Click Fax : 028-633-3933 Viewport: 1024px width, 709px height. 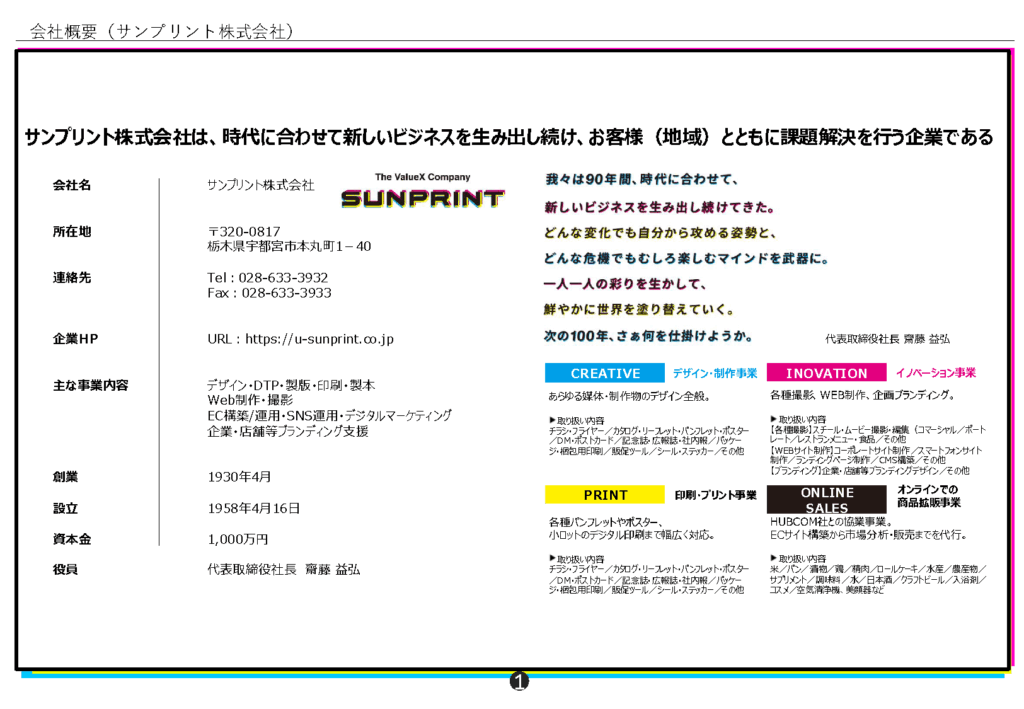269,293
